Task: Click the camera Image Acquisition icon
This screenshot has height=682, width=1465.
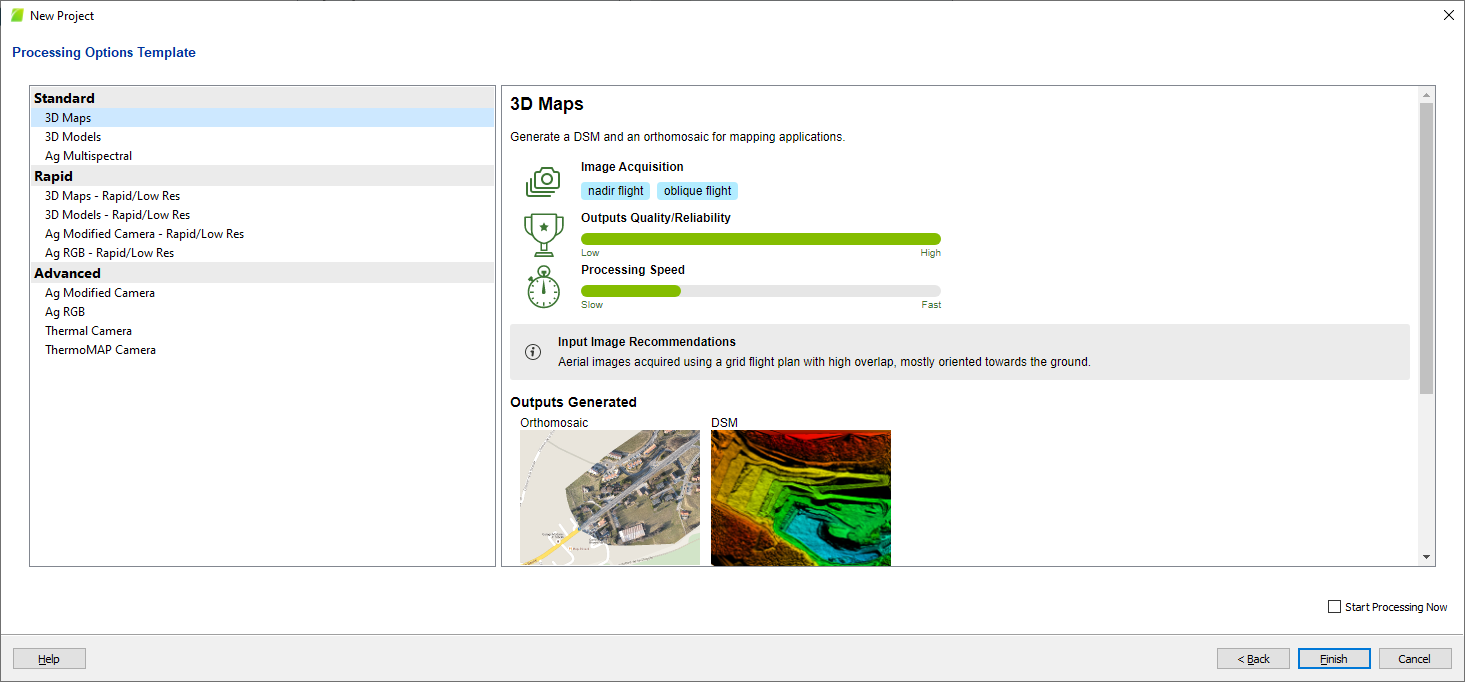Action: tap(543, 181)
